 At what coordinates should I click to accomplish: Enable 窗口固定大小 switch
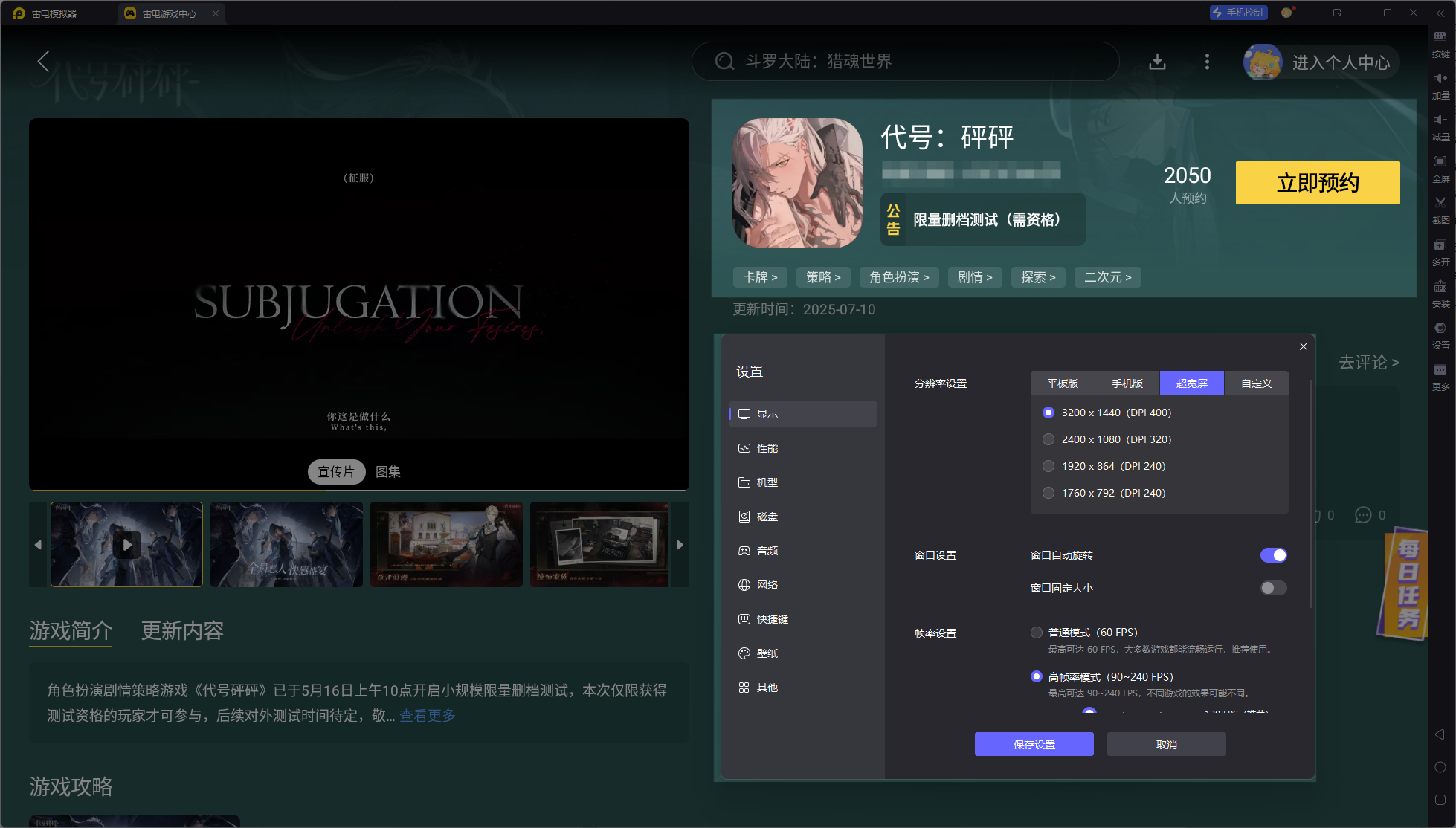[x=1273, y=588]
